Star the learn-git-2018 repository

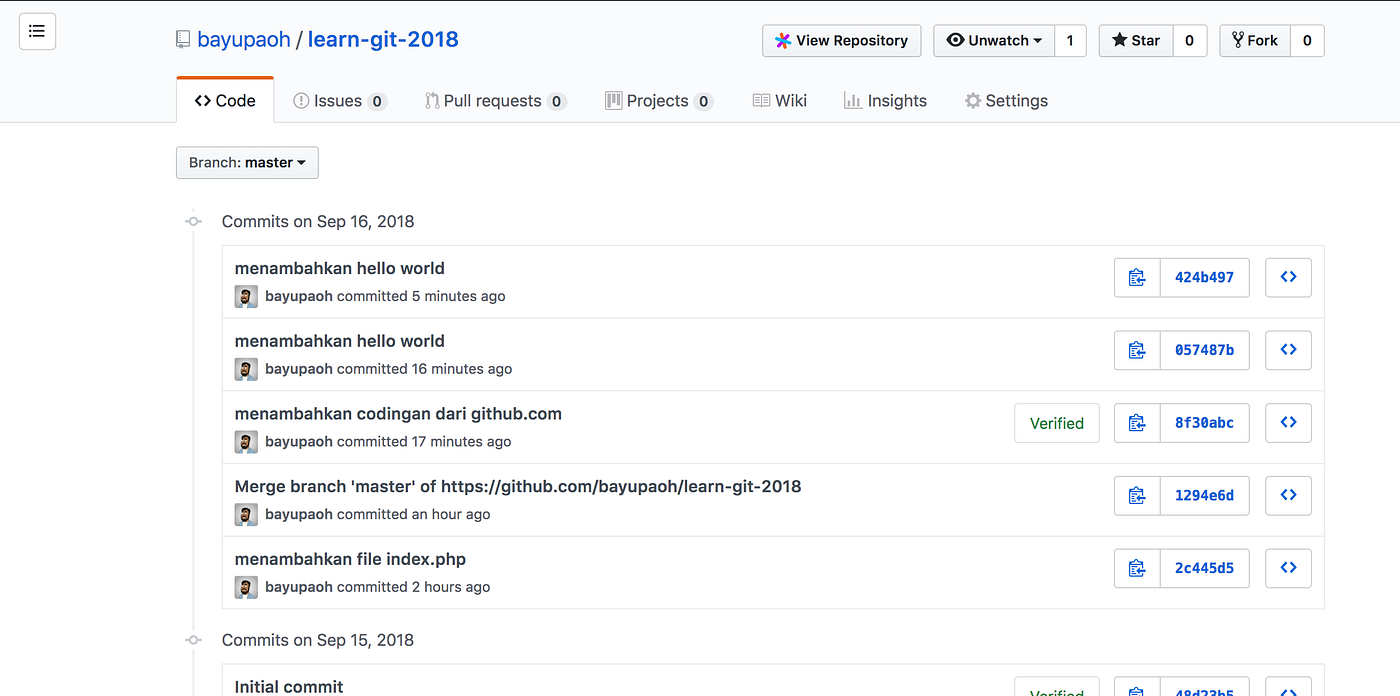point(1135,40)
